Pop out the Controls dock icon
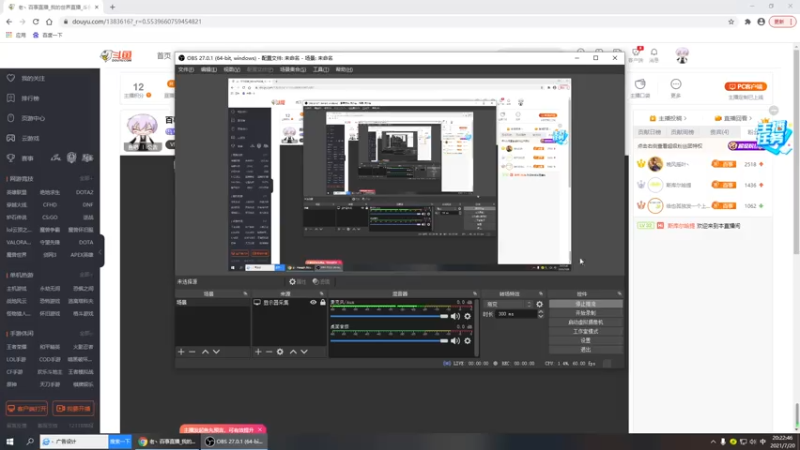Viewport: 800px width, 450px height. click(x=619, y=294)
